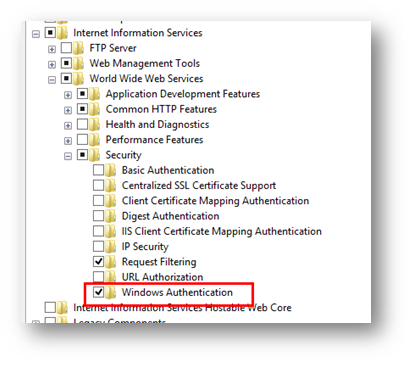The height and width of the screenshot is (365, 413).
Task: Click Hostable Web Core folder icon
Action: [62, 307]
